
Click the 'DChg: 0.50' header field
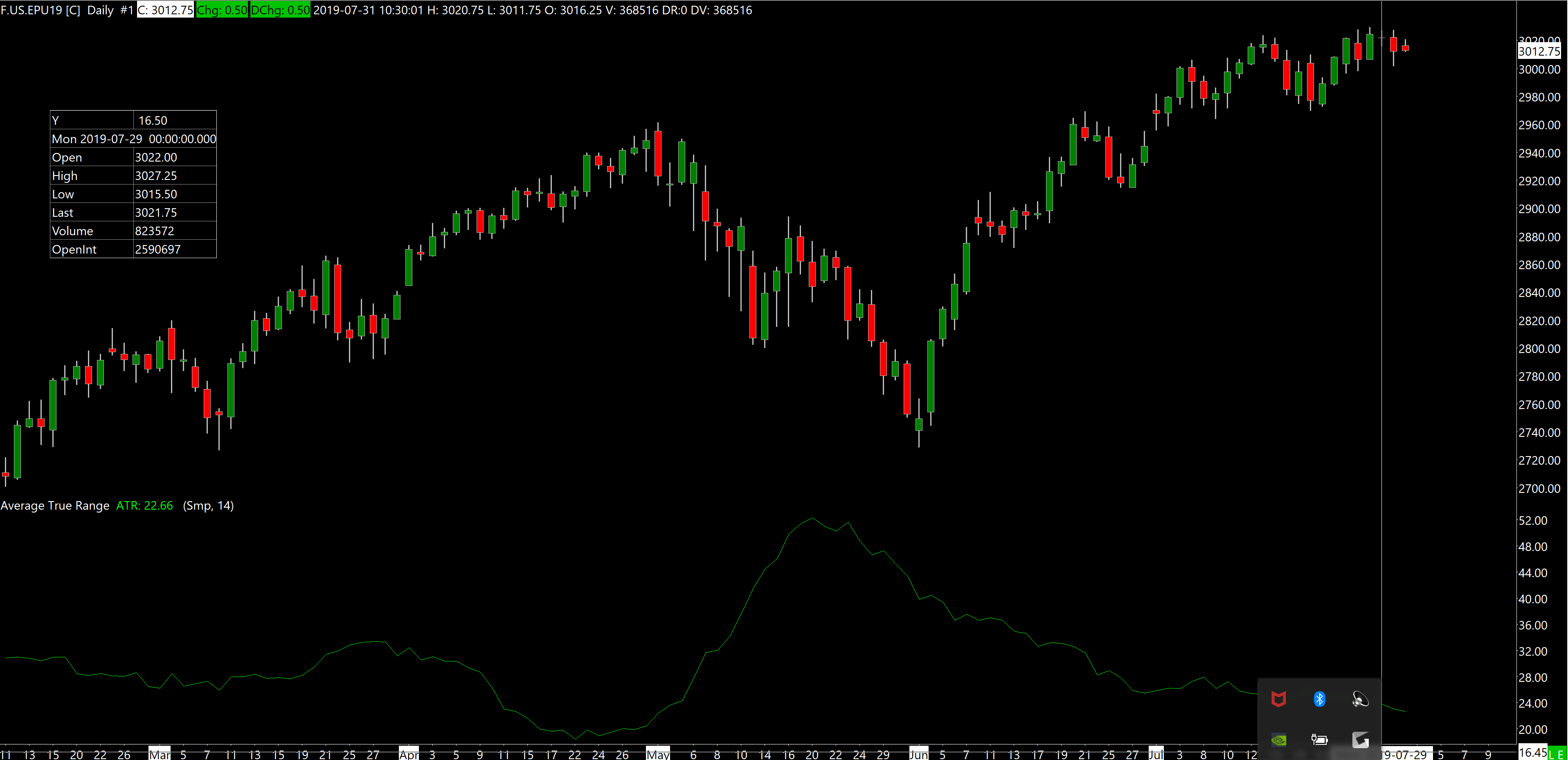[x=280, y=10]
